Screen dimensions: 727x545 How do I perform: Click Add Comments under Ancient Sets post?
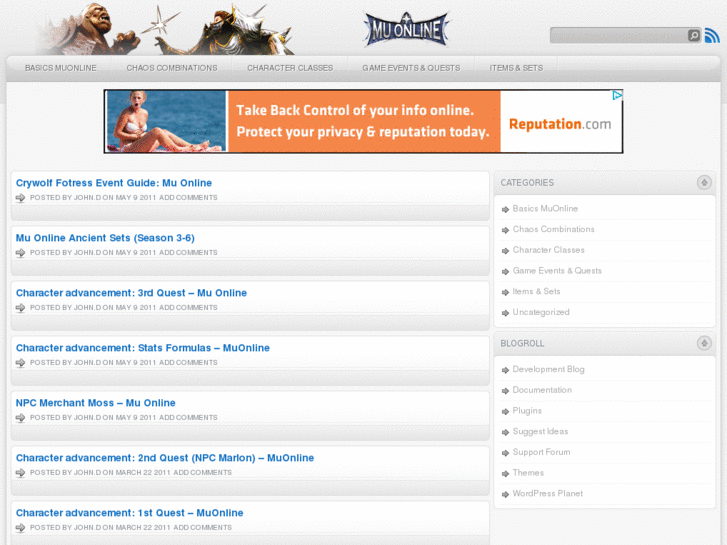188,252
